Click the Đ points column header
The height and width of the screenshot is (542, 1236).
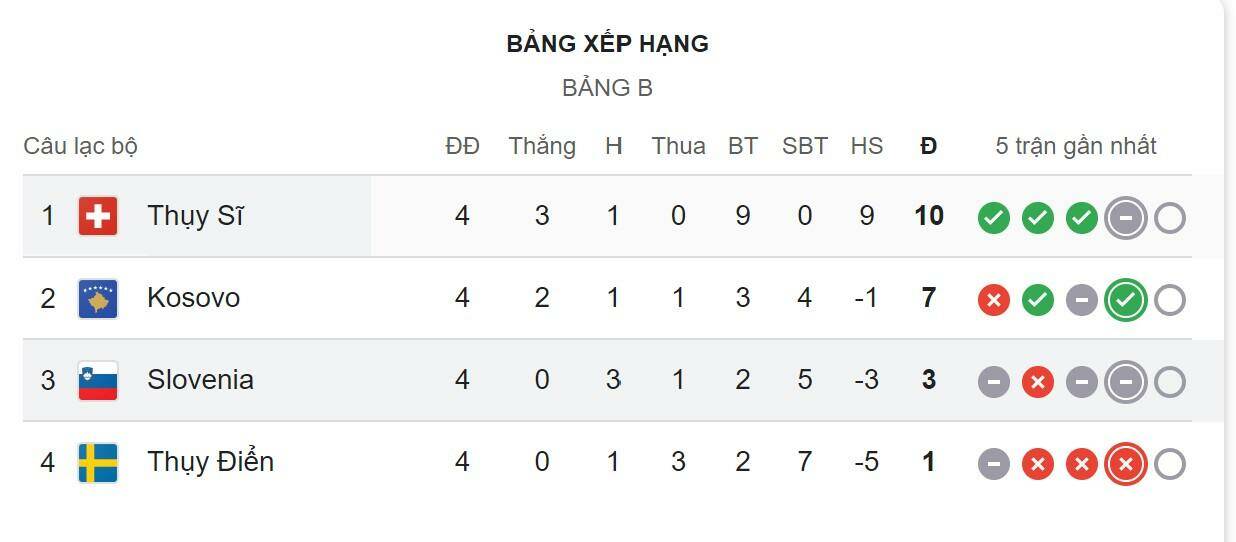coord(928,146)
